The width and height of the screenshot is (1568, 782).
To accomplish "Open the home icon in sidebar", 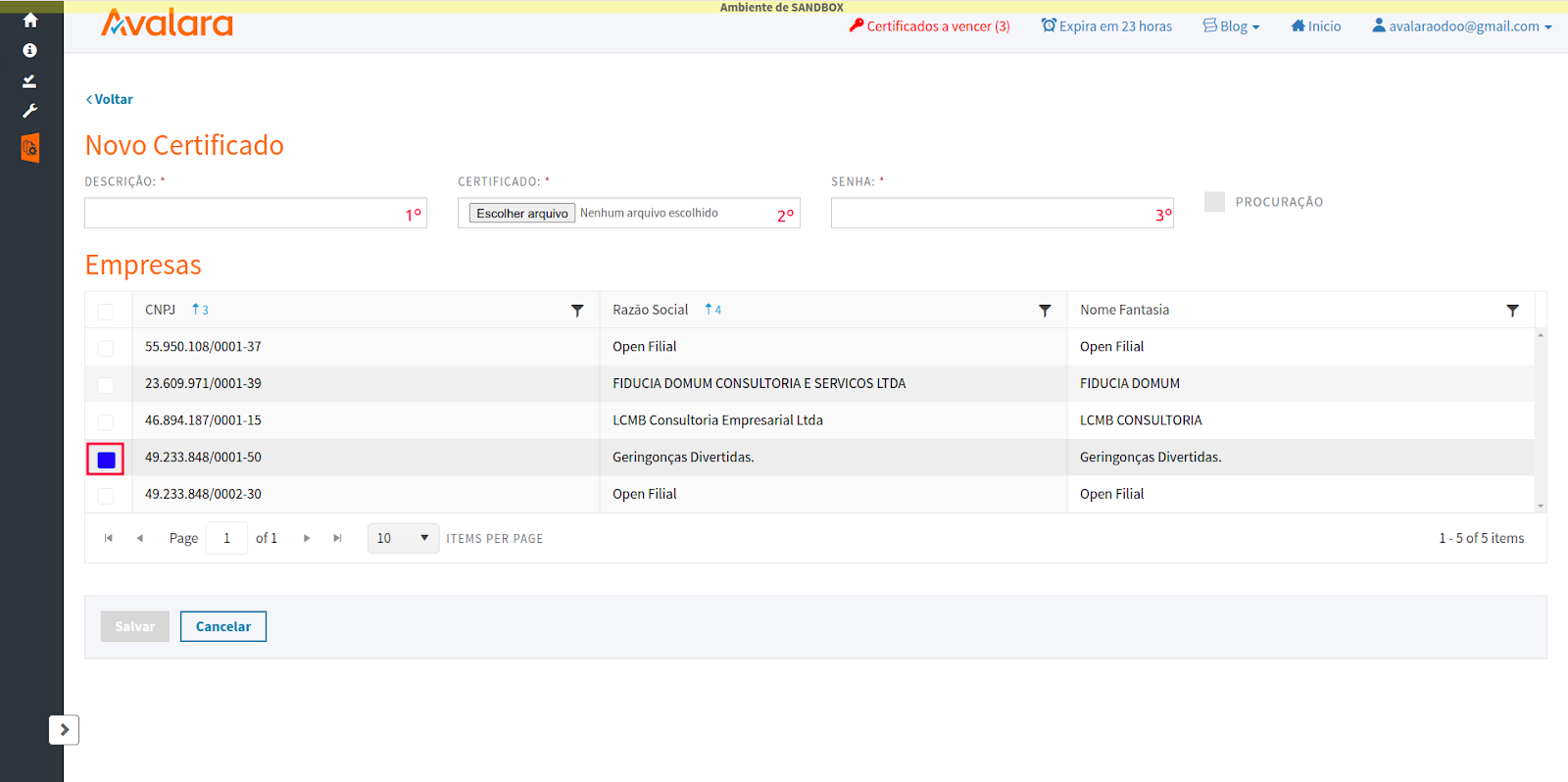I will (x=30, y=21).
